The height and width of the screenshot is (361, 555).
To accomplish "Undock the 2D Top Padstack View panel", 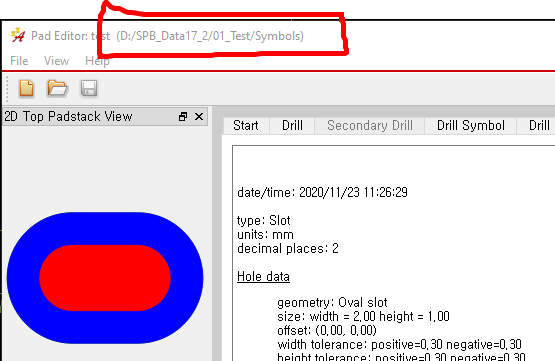I will click(x=183, y=116).
